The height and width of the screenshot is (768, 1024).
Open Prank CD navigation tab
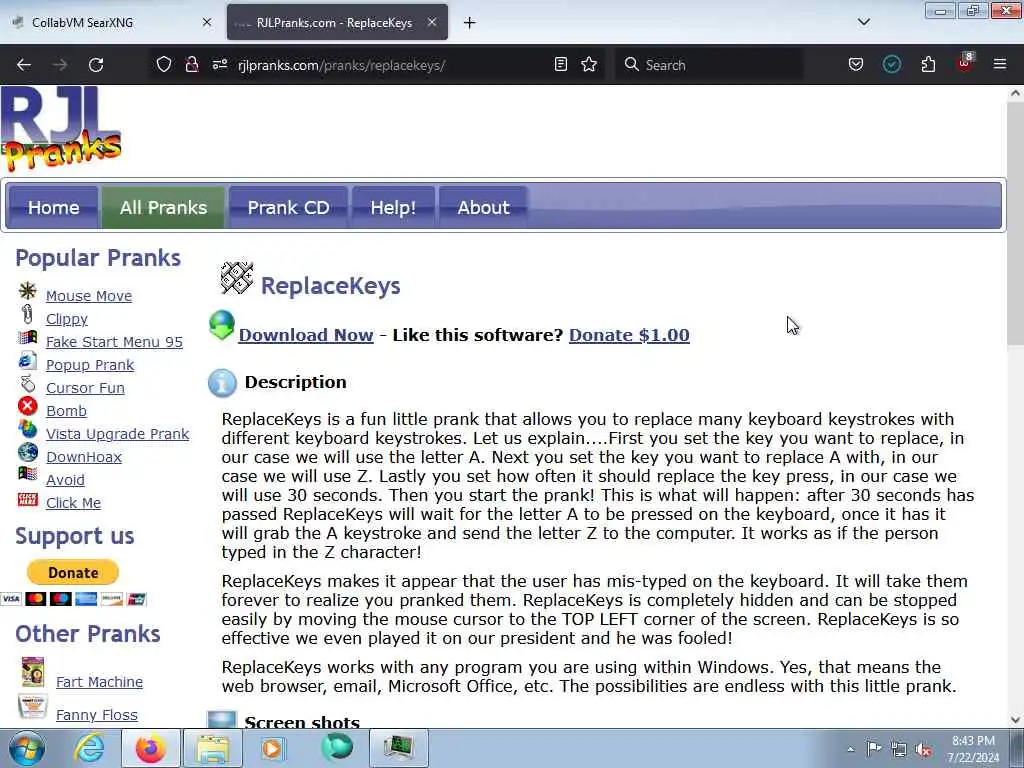[x=288, y=208]
